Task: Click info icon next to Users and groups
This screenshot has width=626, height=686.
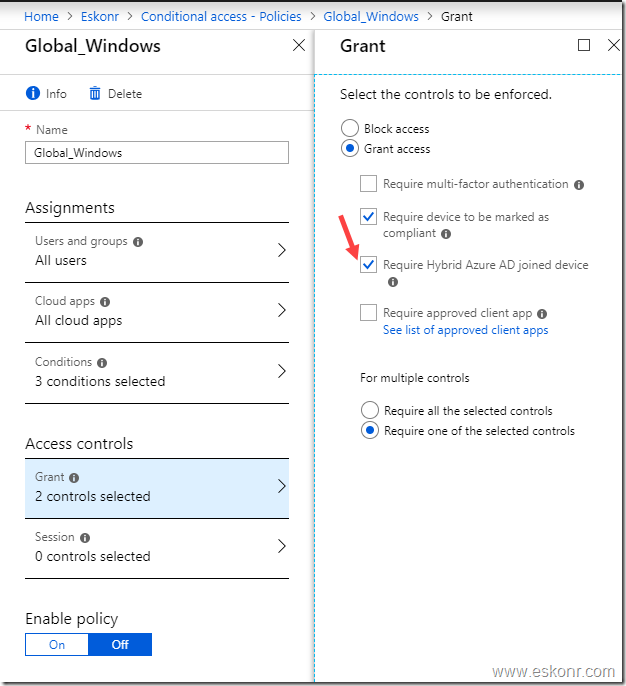Action: pyautogui.click(x=138, y=242)
